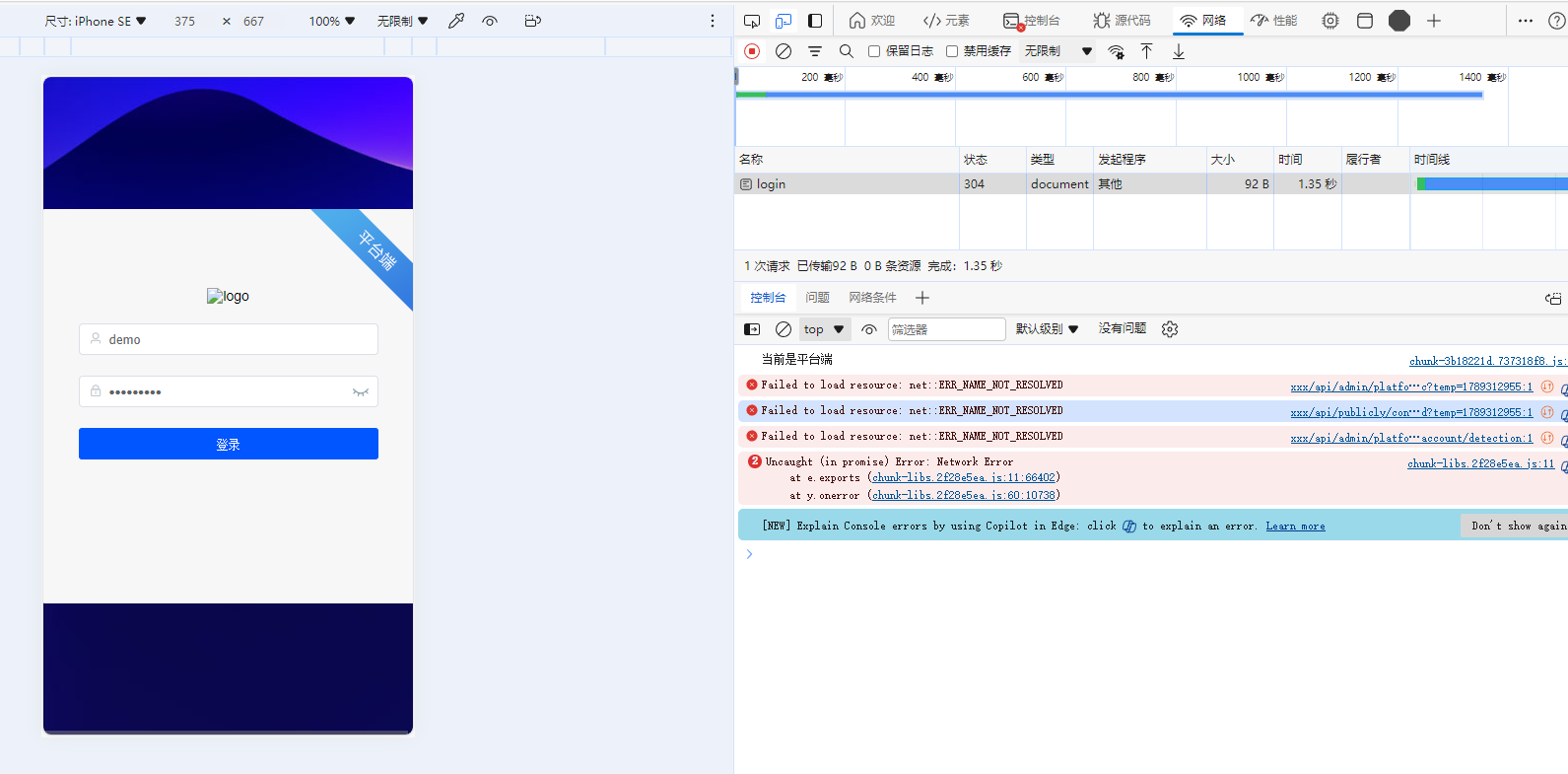Open the device toolbar more options menu
The image size is (1568, 774).
point(713,21)
